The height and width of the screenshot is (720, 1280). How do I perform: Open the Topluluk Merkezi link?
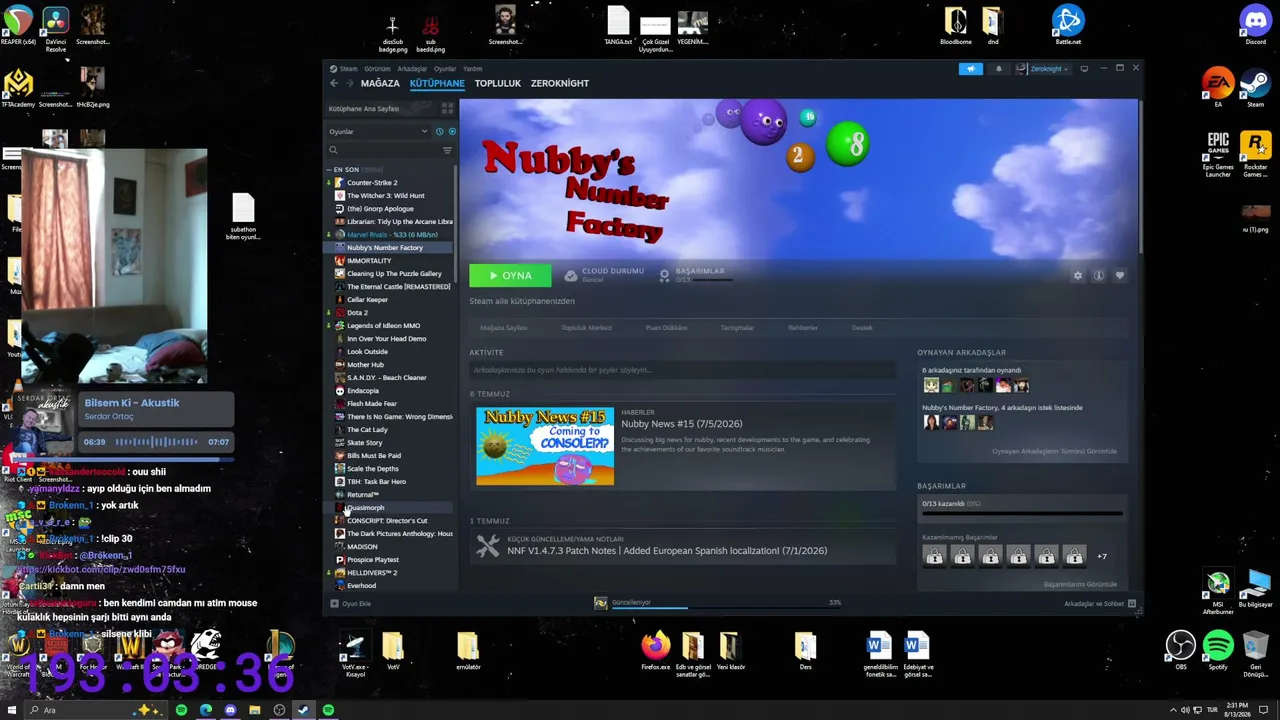click(x=586, y=328)
